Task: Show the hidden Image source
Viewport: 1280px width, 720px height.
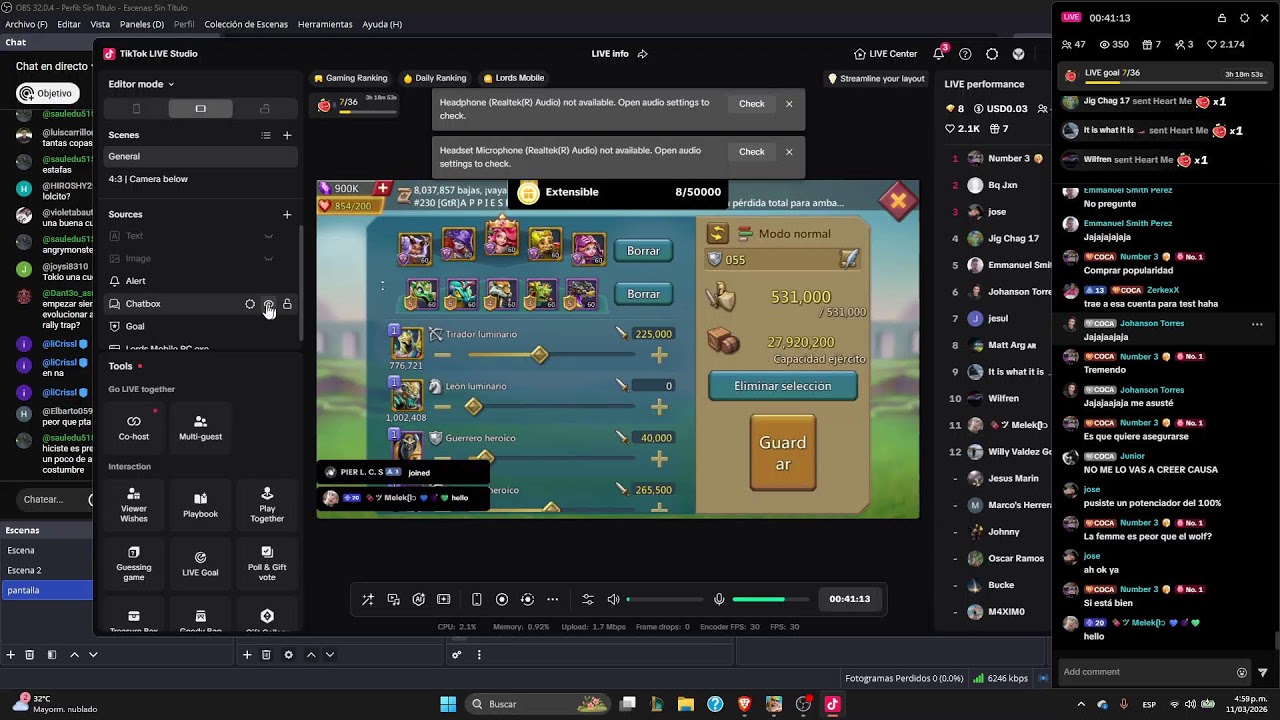Action: tap(268, 258)
